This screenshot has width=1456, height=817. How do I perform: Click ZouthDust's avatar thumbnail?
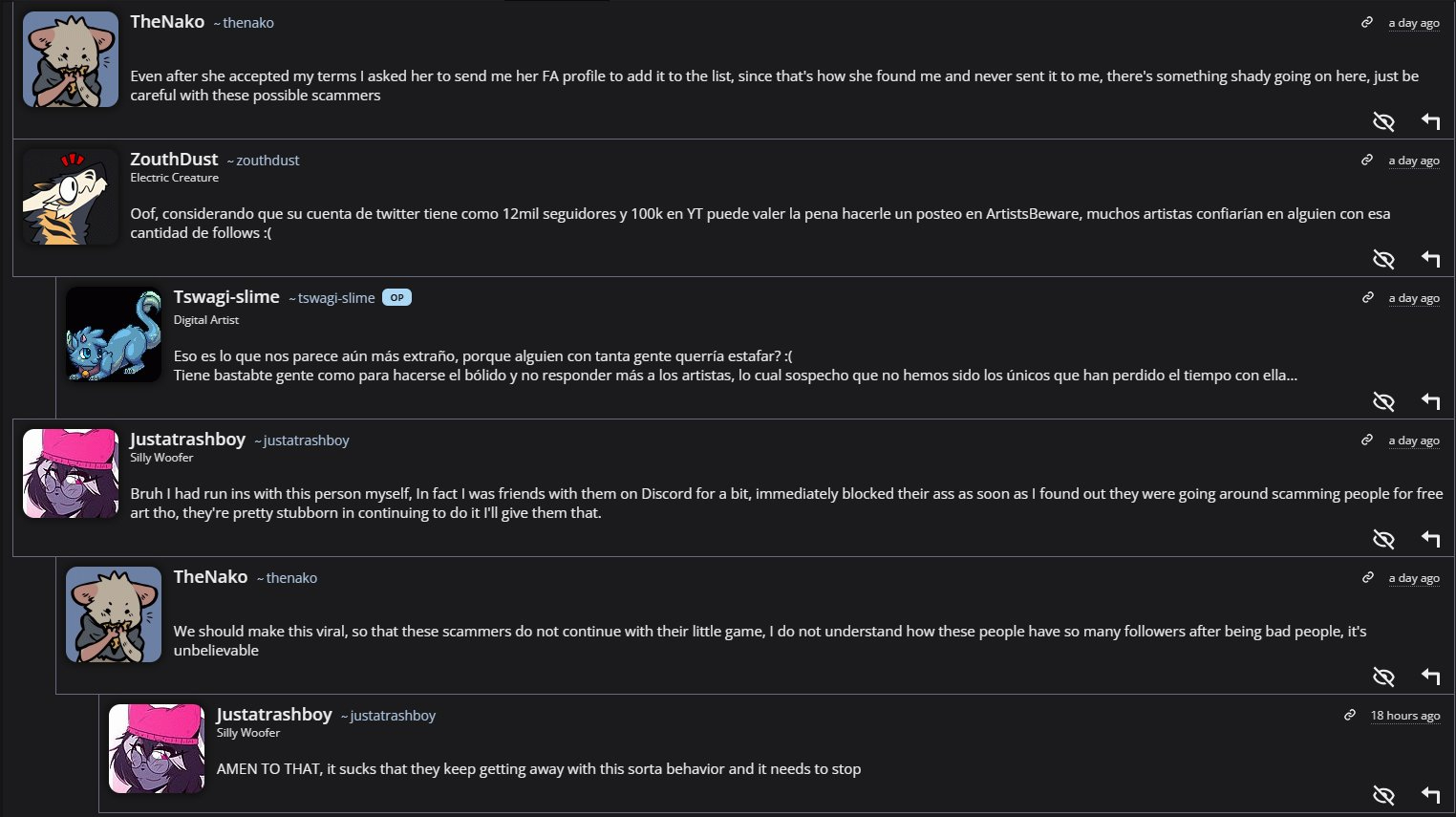tap(71, 197)
